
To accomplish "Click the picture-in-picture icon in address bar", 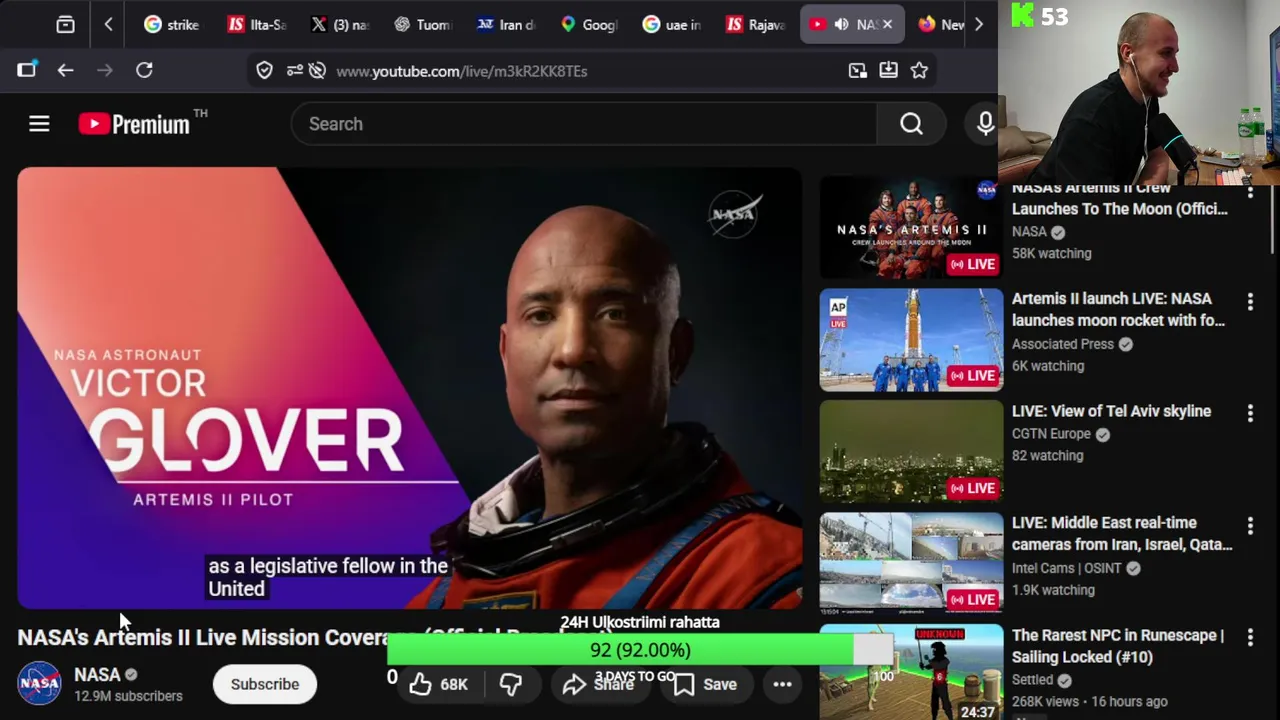I will click(857, 70).
